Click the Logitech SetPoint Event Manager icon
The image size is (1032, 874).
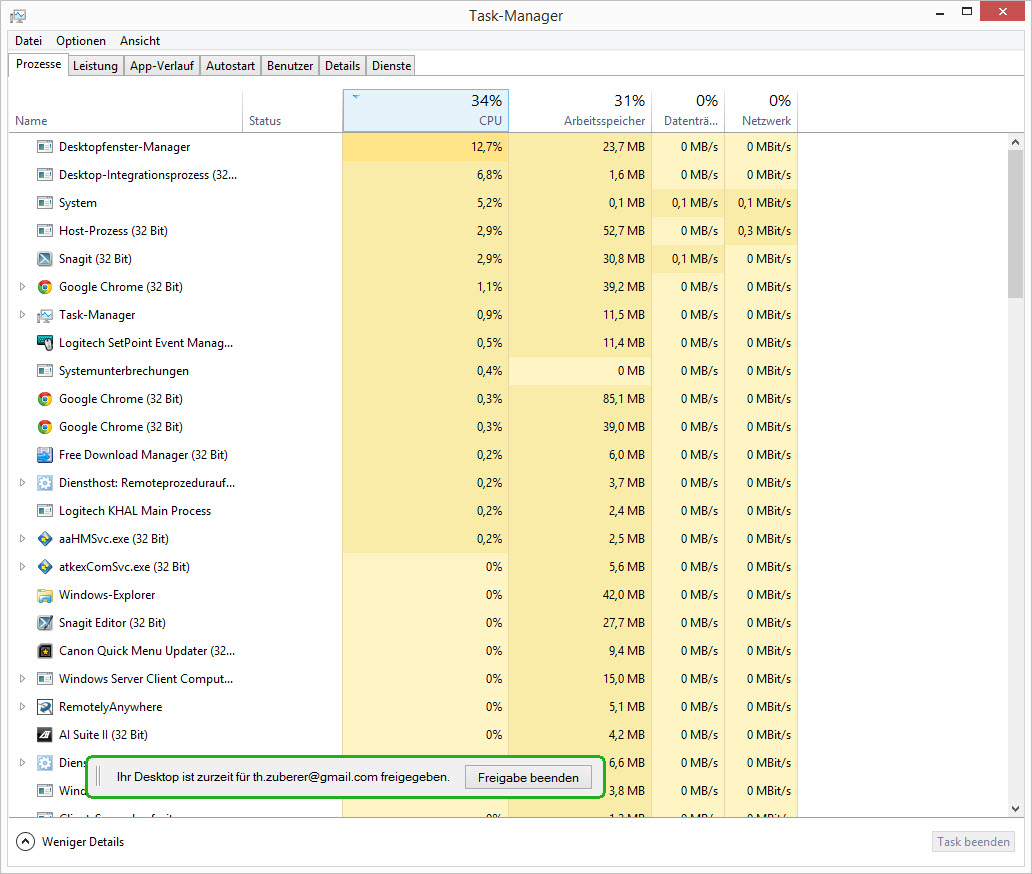point(45,343)
